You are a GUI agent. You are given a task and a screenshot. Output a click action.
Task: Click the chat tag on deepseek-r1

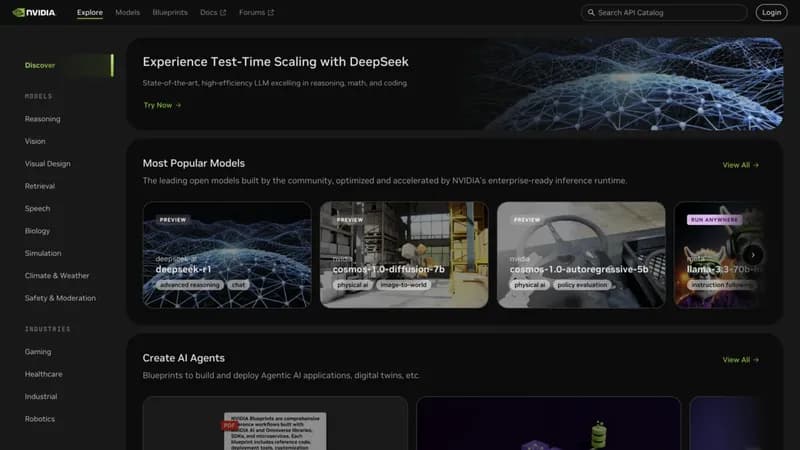(x=238, y=285)
